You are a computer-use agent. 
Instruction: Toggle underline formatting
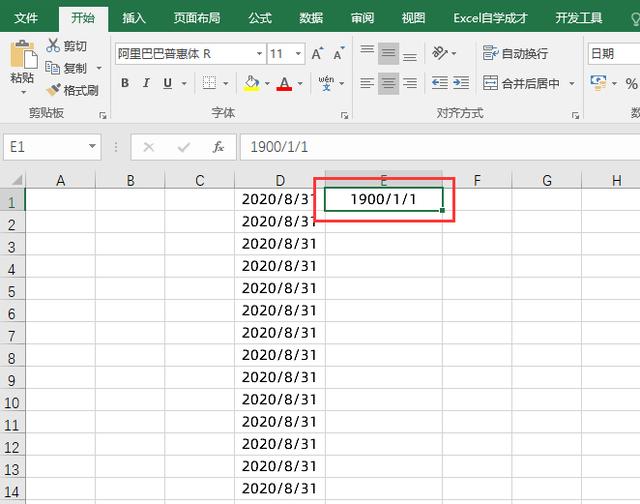point(167,83)
